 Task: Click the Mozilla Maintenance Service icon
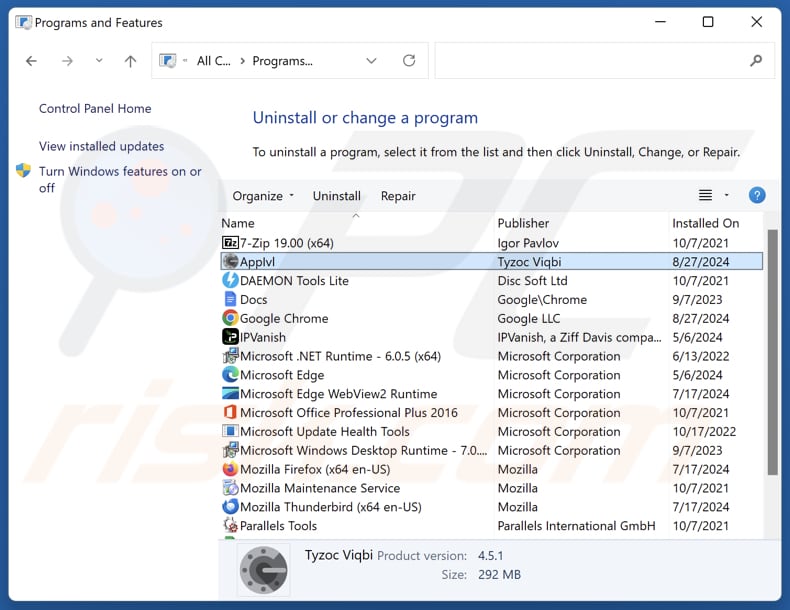click(x=230, y=488)
